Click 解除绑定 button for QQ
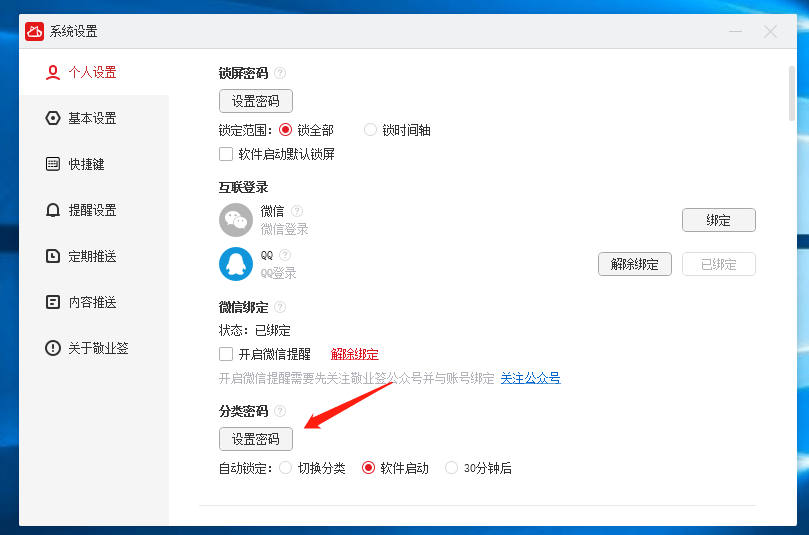809x535 pixels. click(x=634, y=264)
